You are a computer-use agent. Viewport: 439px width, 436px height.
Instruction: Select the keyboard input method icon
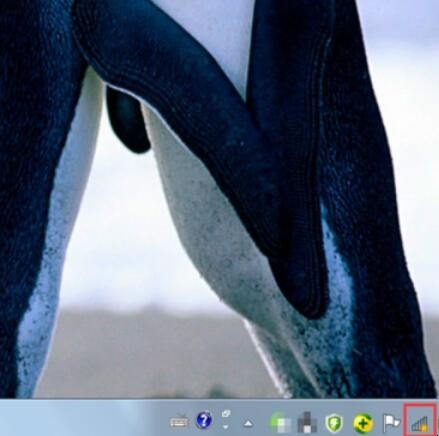179,422
